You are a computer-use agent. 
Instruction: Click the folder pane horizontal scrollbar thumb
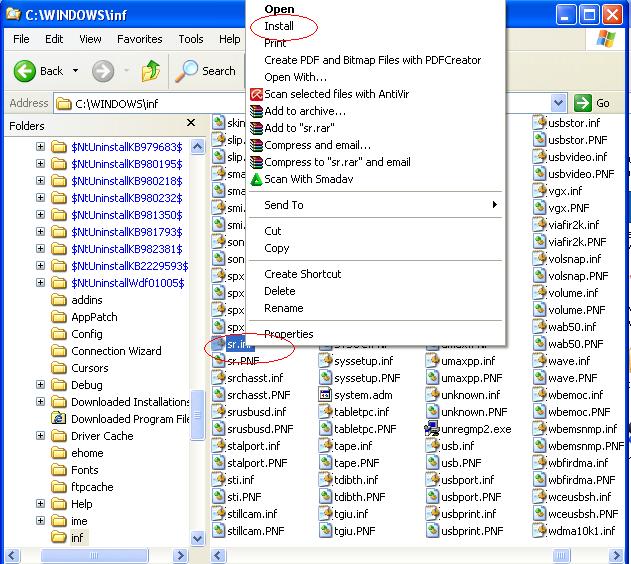coord(94,556)
